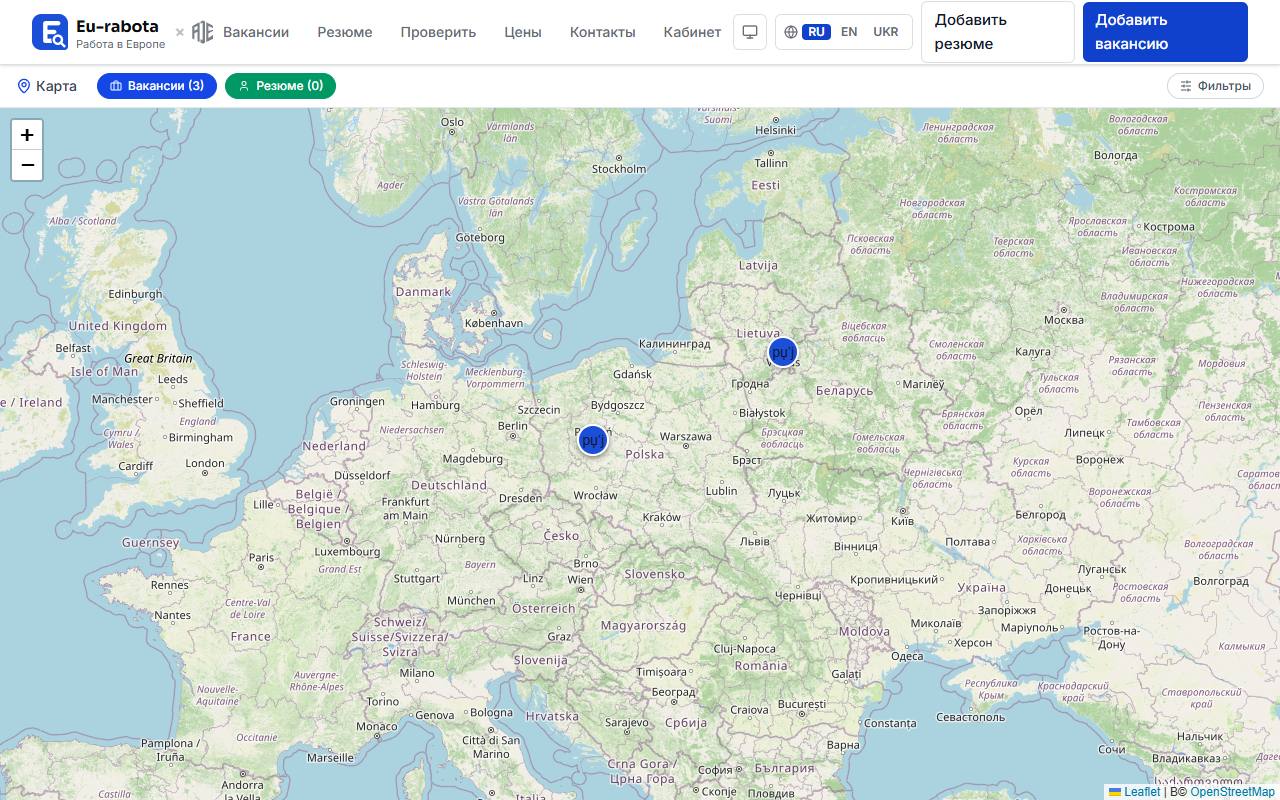Open the Вакансии menu item
The width and height of the screenshot is (1280, 800).
pos(256,32)
